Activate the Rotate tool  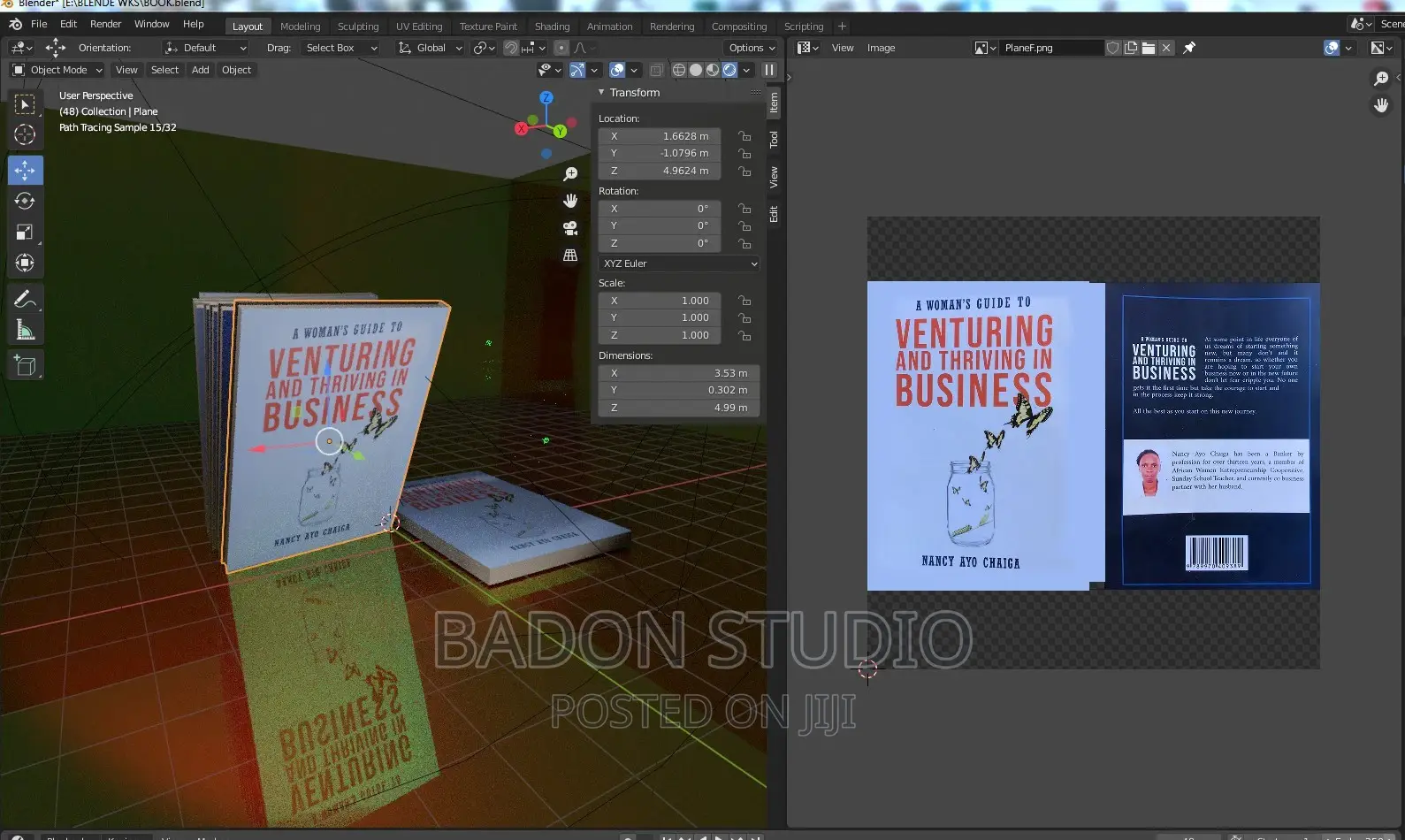25,202
